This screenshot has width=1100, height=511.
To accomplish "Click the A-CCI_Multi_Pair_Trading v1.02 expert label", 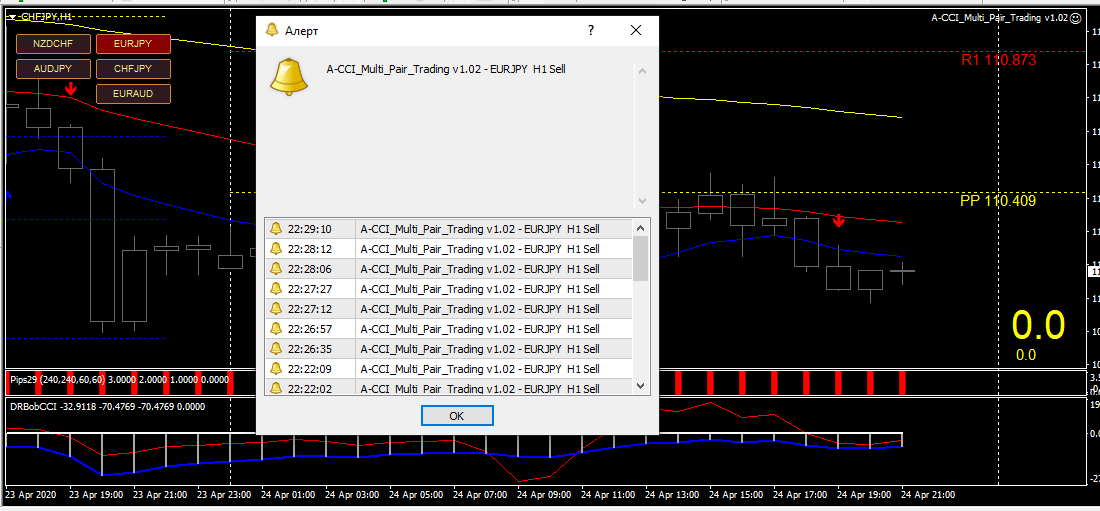I will tap(998, 18).
